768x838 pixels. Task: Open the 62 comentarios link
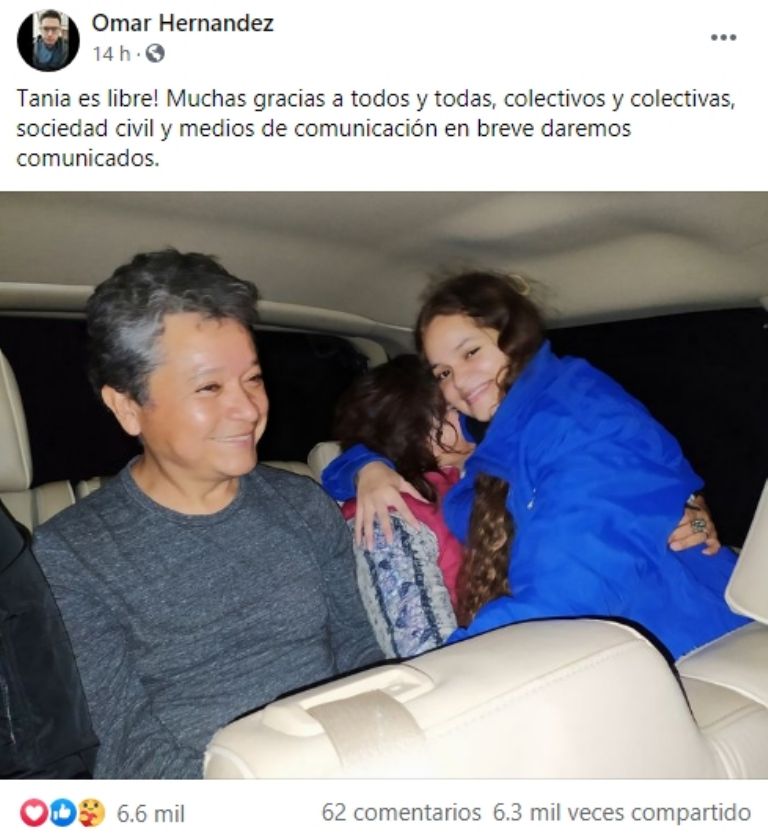(401, 813)
